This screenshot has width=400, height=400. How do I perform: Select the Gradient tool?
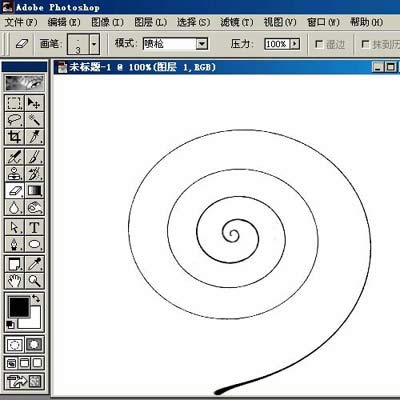[34, 191]
